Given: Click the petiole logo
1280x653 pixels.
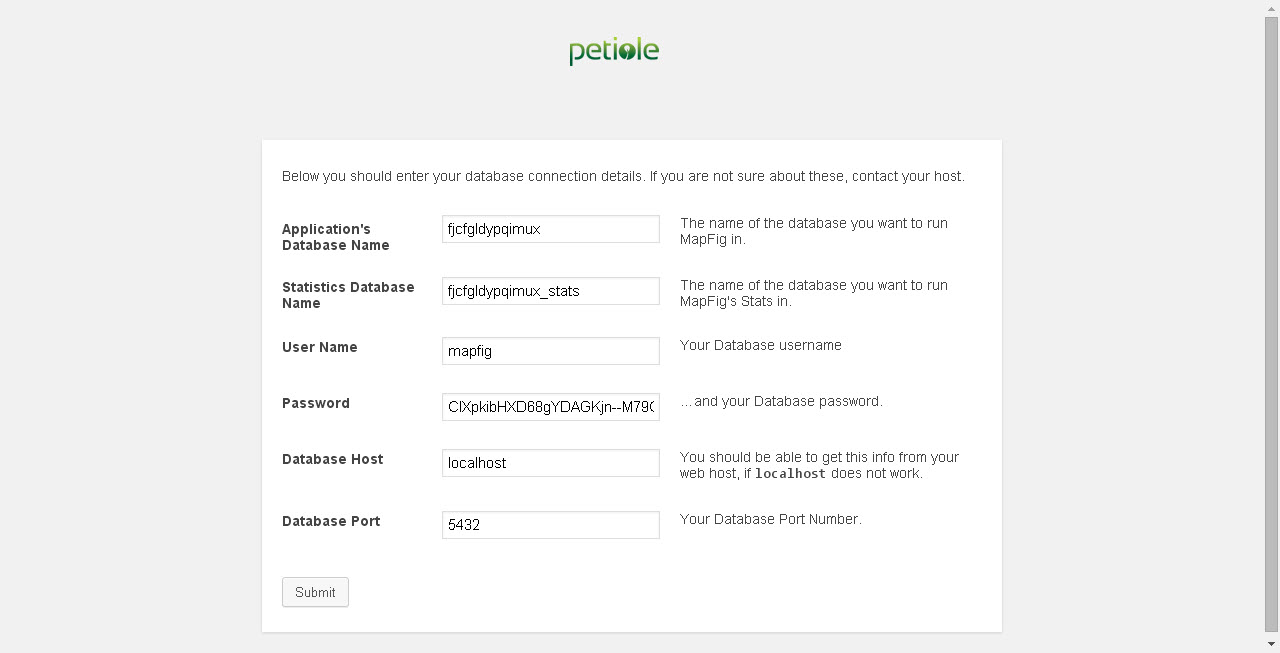Looking at the screenshot, I should (614, 51).
